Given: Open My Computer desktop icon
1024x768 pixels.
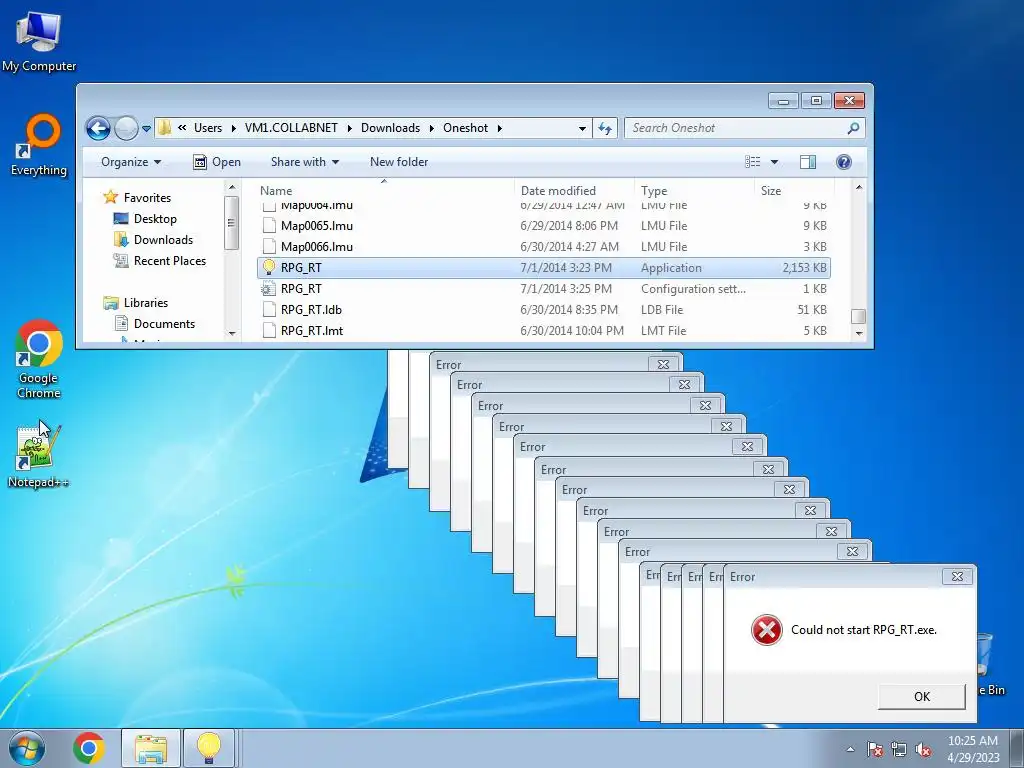Looking at the screenshot, I should 39,42.
